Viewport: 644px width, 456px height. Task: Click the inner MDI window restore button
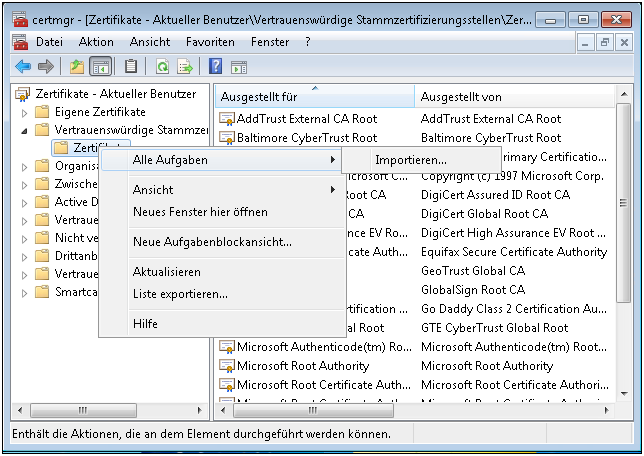(x=605, y=42)
